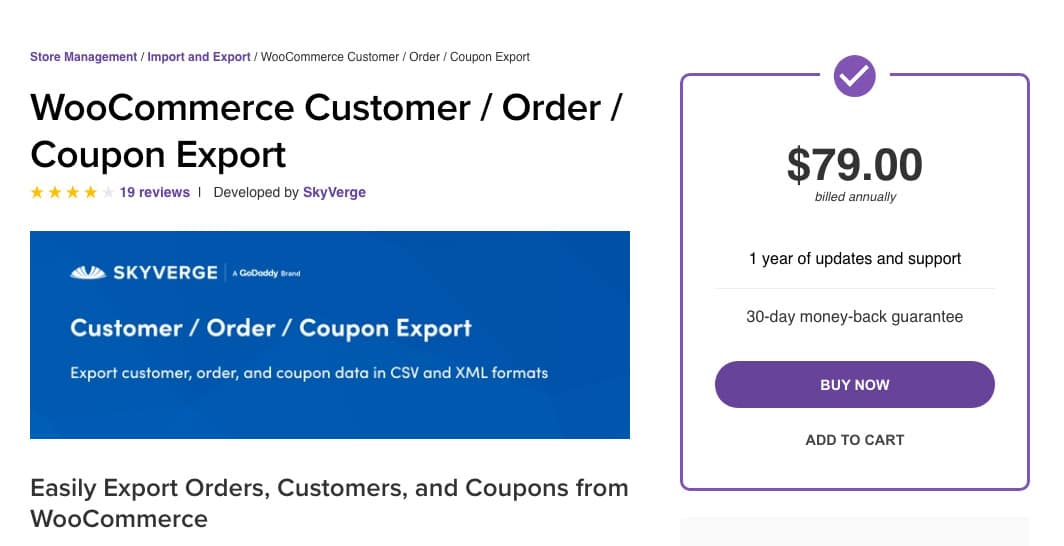Click the purple BUY NOW button

854,385
